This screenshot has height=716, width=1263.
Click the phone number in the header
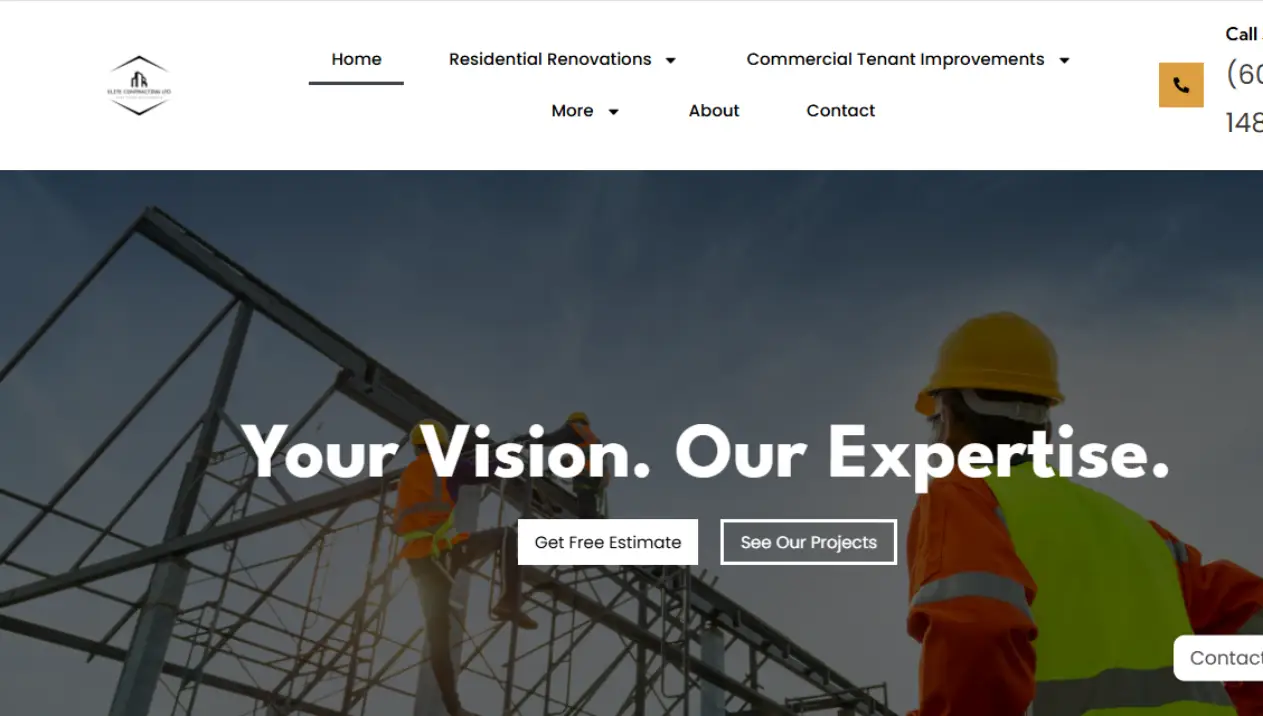click(x=1244, y=98)
